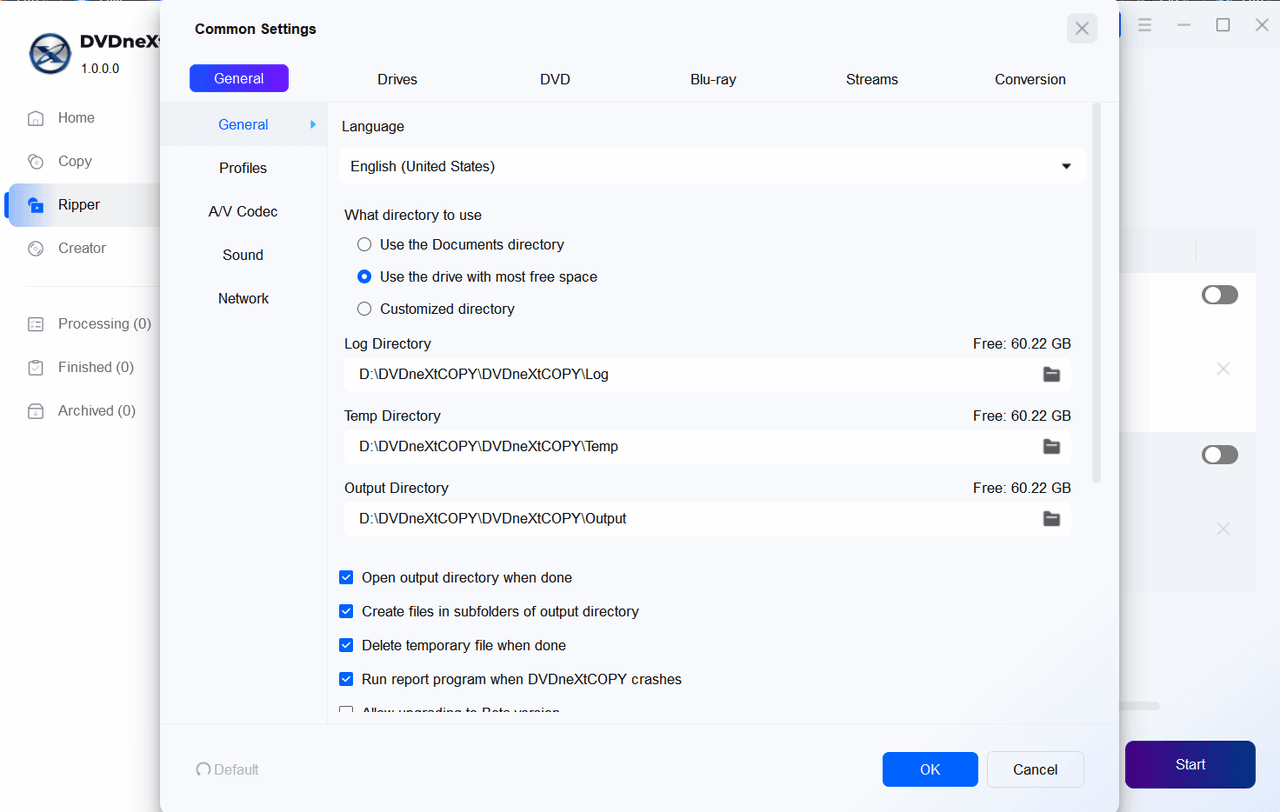Click the Language dropdown arrow
The image size is (1280, 812).
(1066, 166)
